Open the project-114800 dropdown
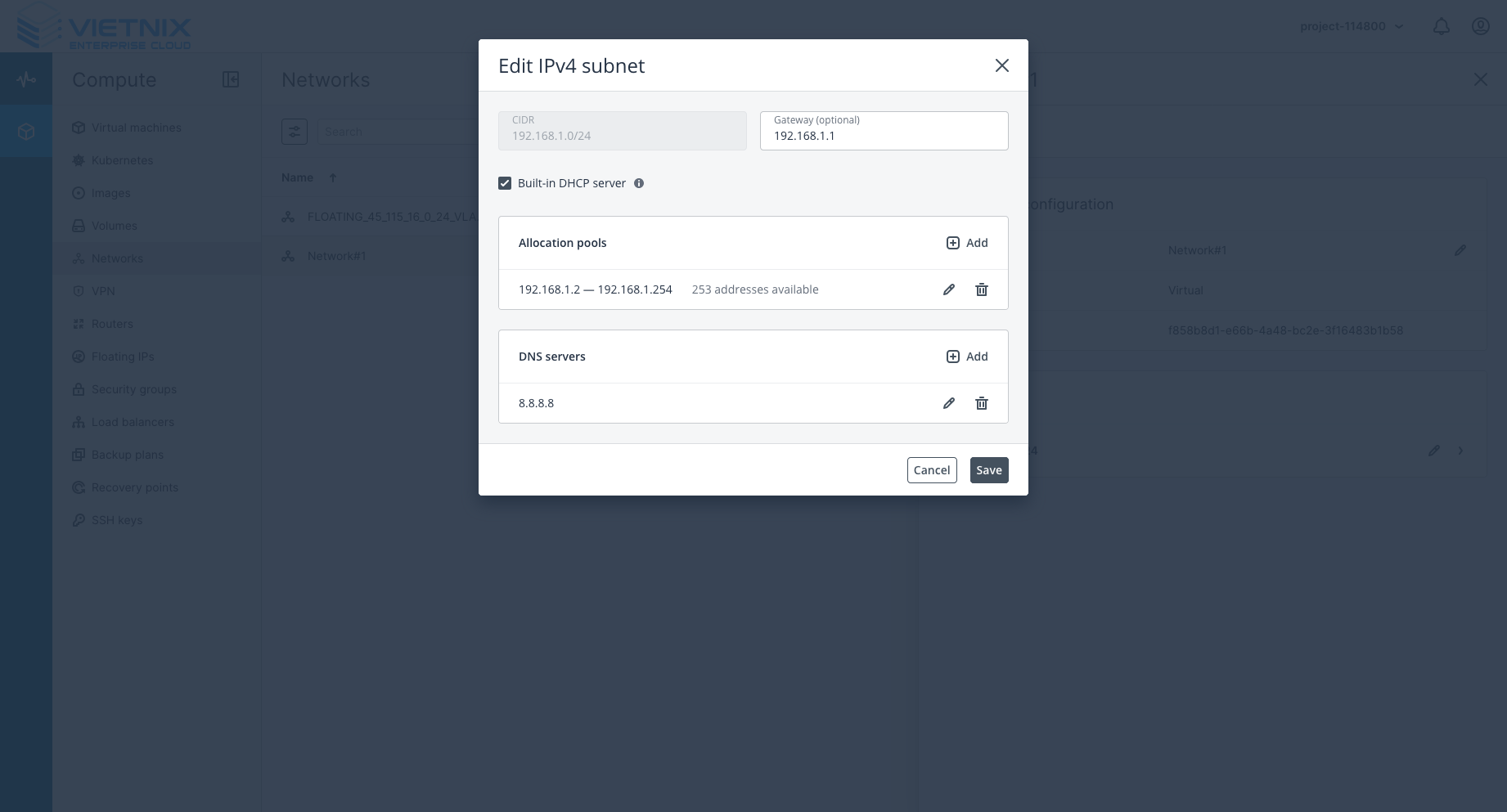The height and width of the screenshot is (812, 1507). pos(1352,26)
